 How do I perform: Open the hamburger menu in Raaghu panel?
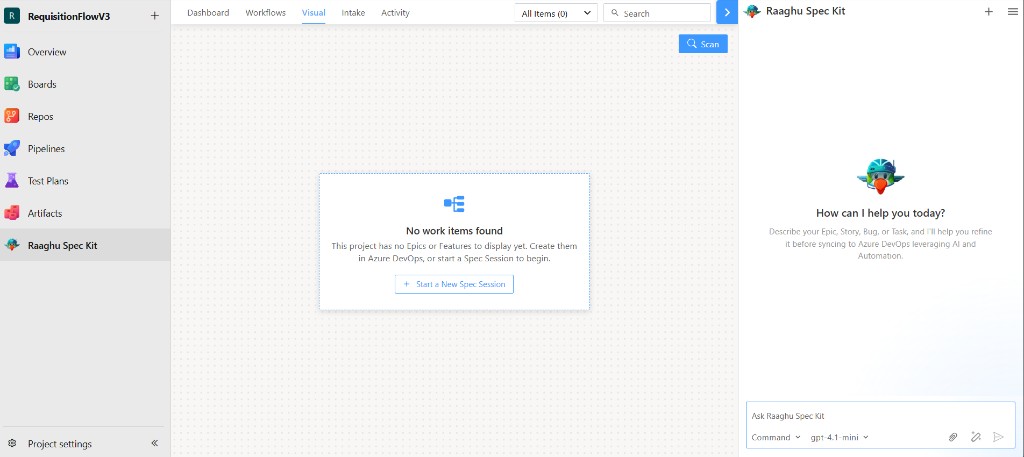pyautogui.click(x=1012, y=11)
